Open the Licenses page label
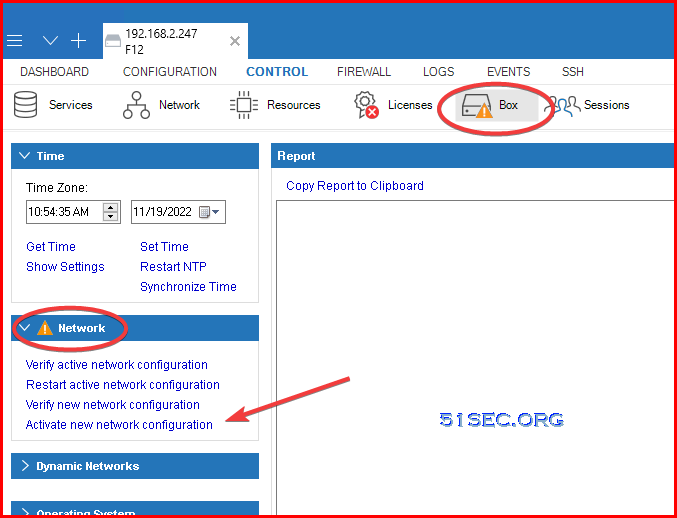This screenshot has width=677, height=518. (x=410, y=105)
